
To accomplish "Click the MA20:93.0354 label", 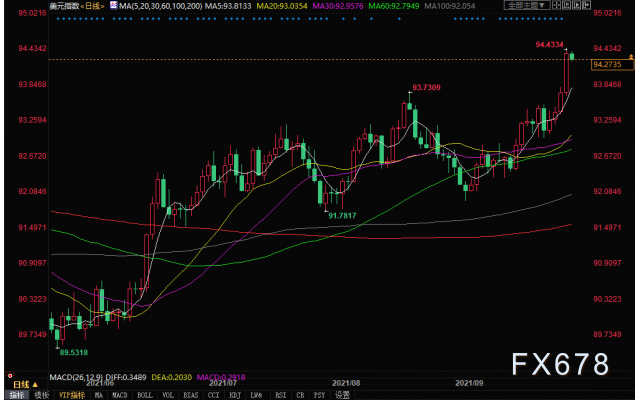I will click(282, 6).
